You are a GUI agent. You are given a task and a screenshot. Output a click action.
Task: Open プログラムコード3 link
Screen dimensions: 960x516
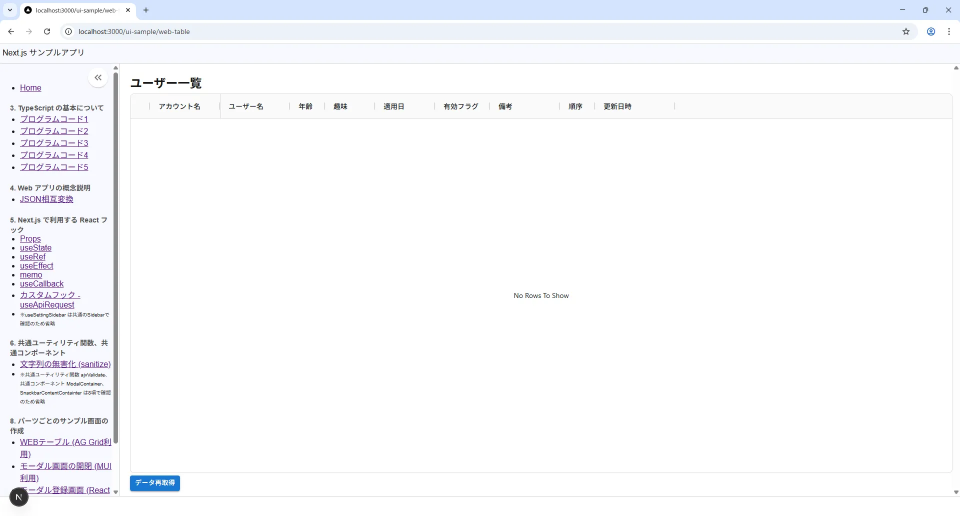(54, 143)
